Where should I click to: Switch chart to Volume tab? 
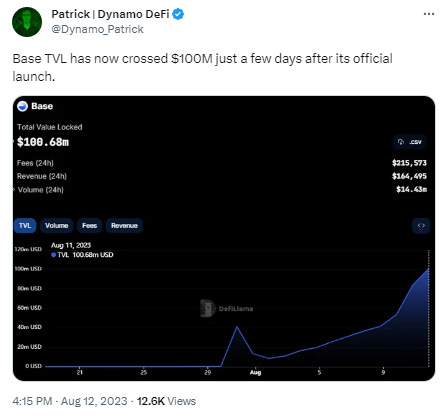[56, 226]
